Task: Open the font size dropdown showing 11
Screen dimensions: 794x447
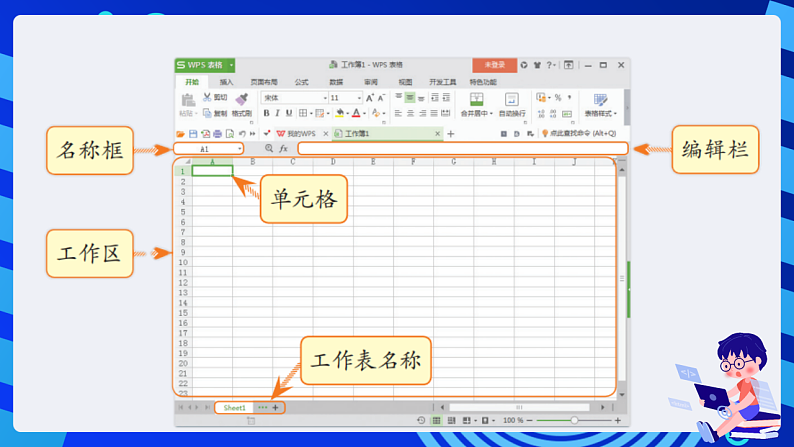Action: point(358,98)
